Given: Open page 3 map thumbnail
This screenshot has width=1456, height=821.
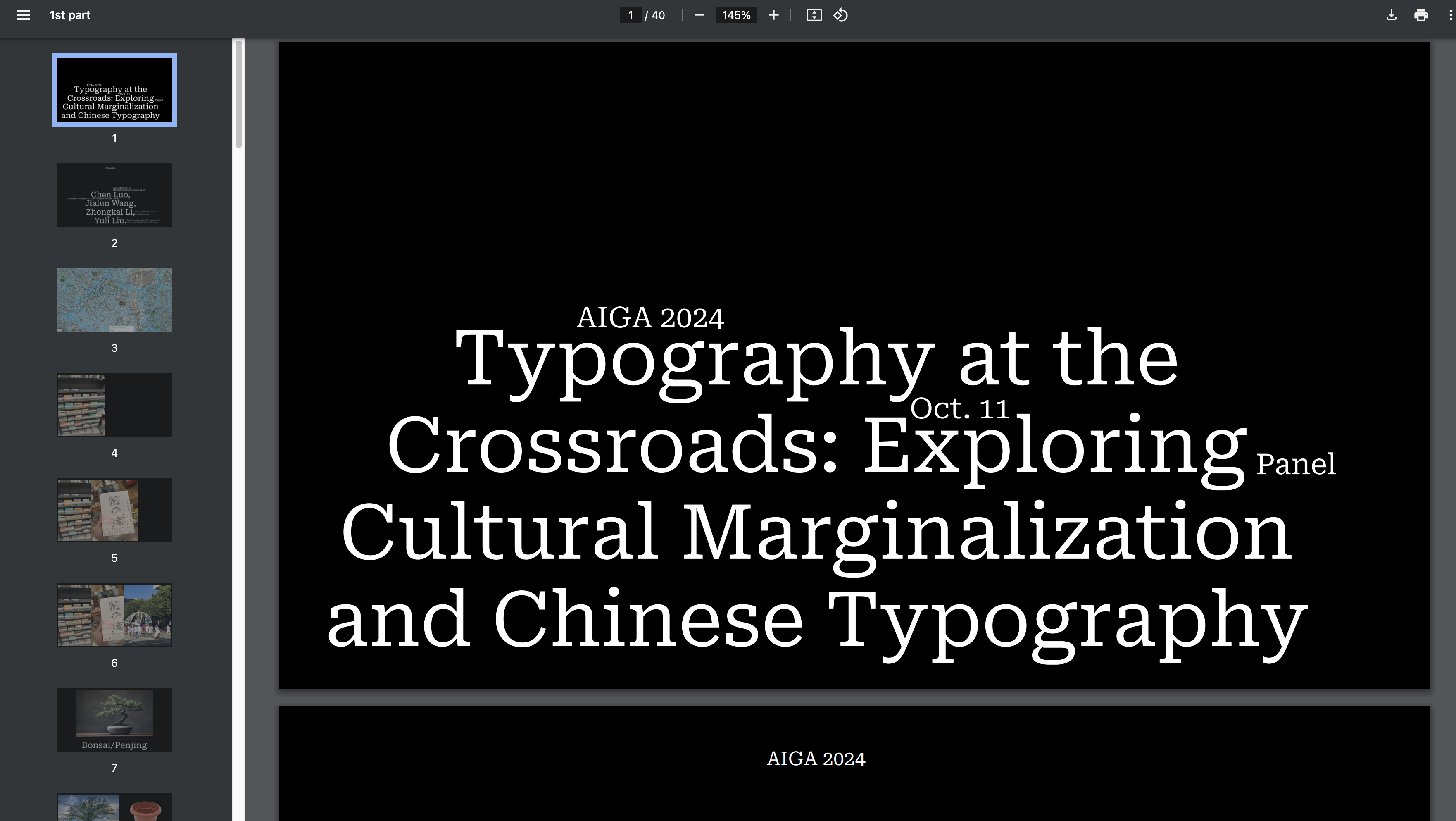Looking at the screenshot, I should click(114, 300).
